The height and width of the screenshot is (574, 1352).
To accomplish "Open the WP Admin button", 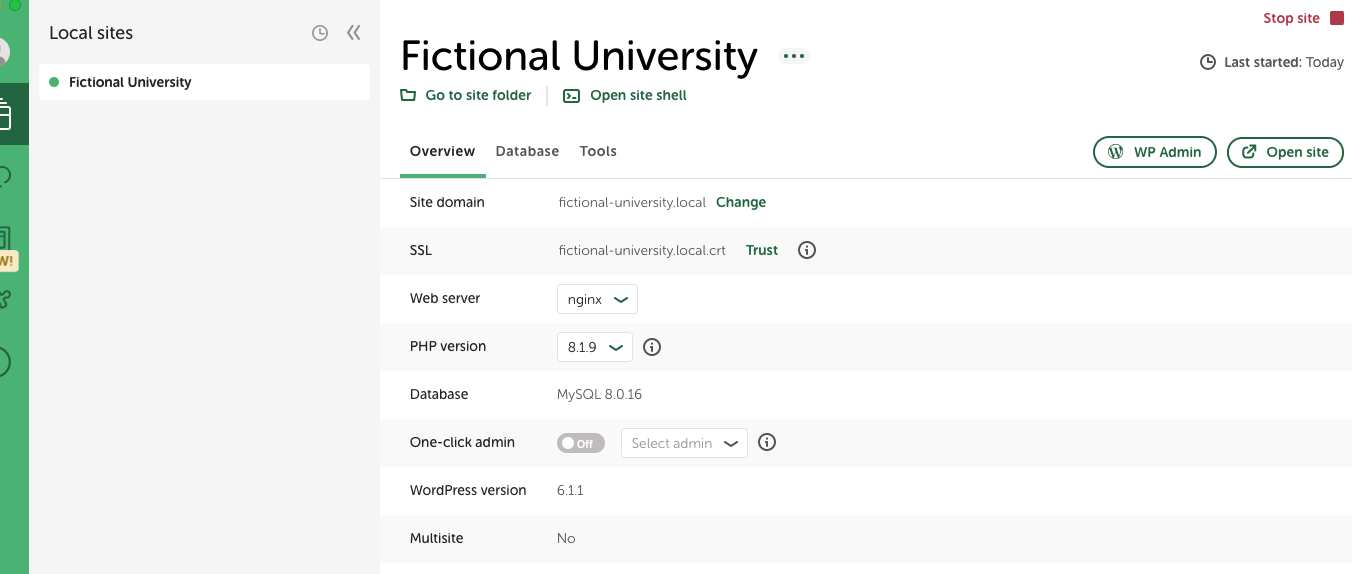I will (x=1155, y=152).
